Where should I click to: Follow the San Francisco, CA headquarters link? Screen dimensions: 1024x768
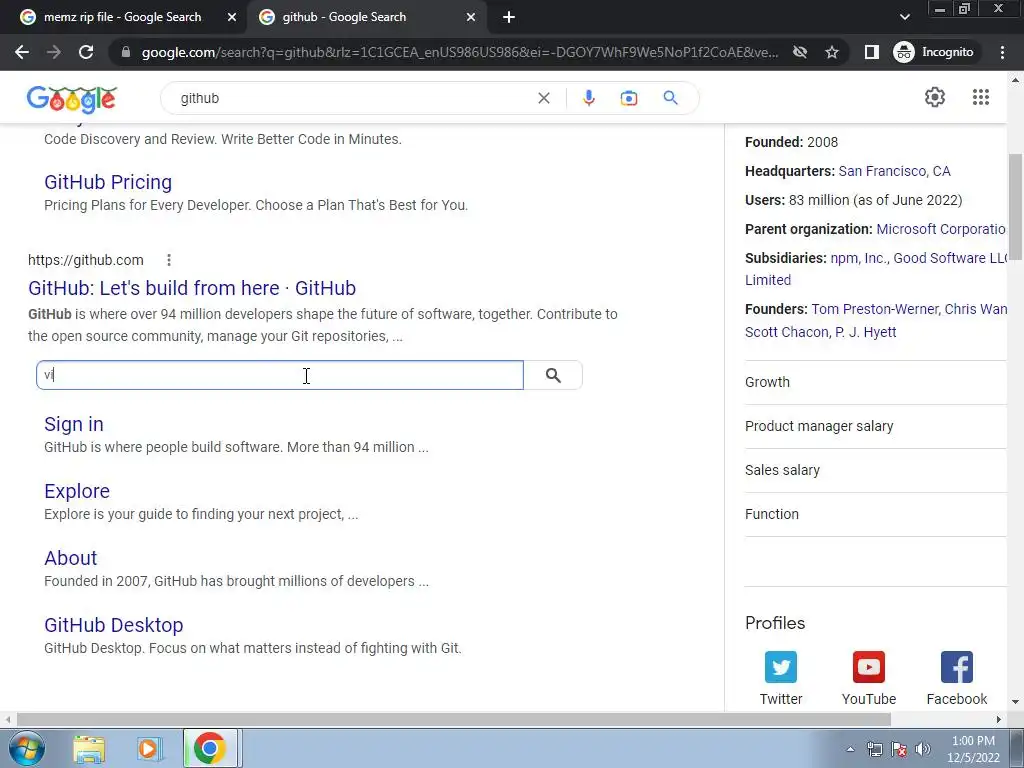tap(894, 171)
